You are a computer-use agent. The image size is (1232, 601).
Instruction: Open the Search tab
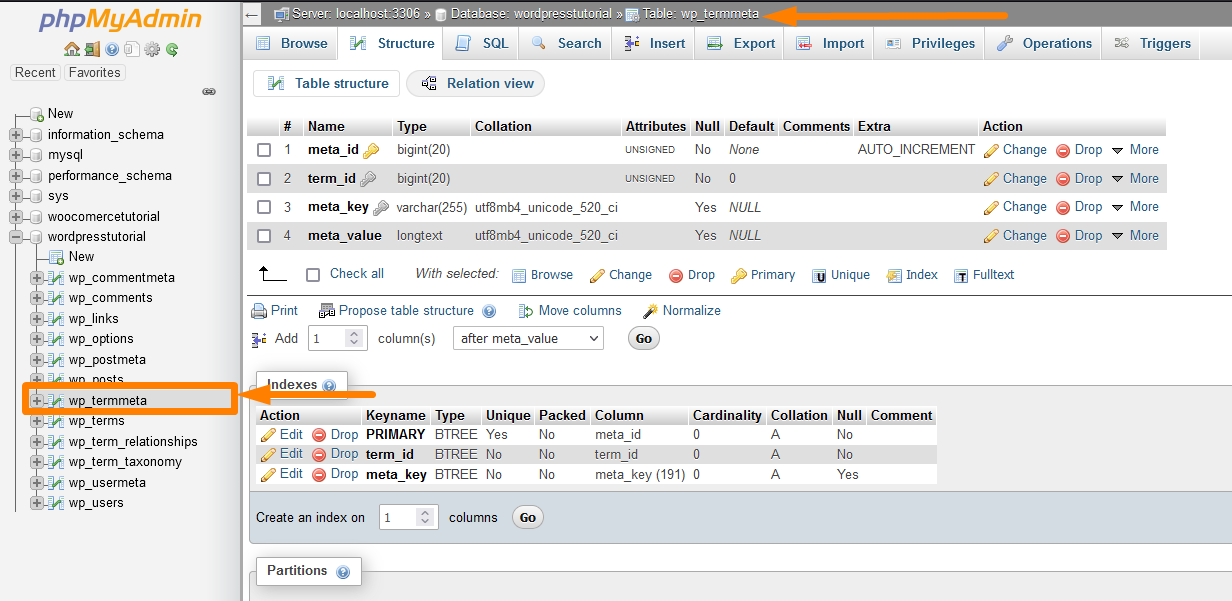coord(566,43)
